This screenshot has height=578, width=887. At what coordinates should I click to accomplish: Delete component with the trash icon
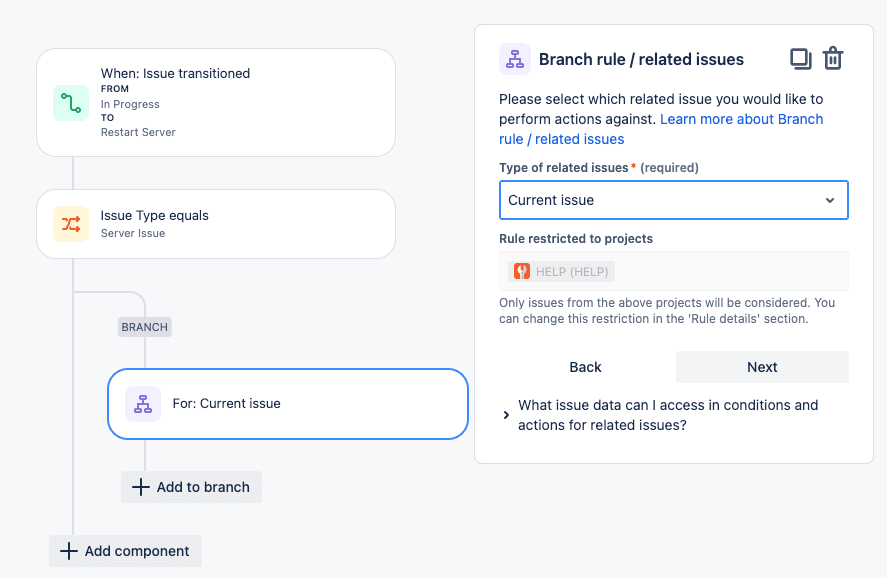click(x=833, y=58)
